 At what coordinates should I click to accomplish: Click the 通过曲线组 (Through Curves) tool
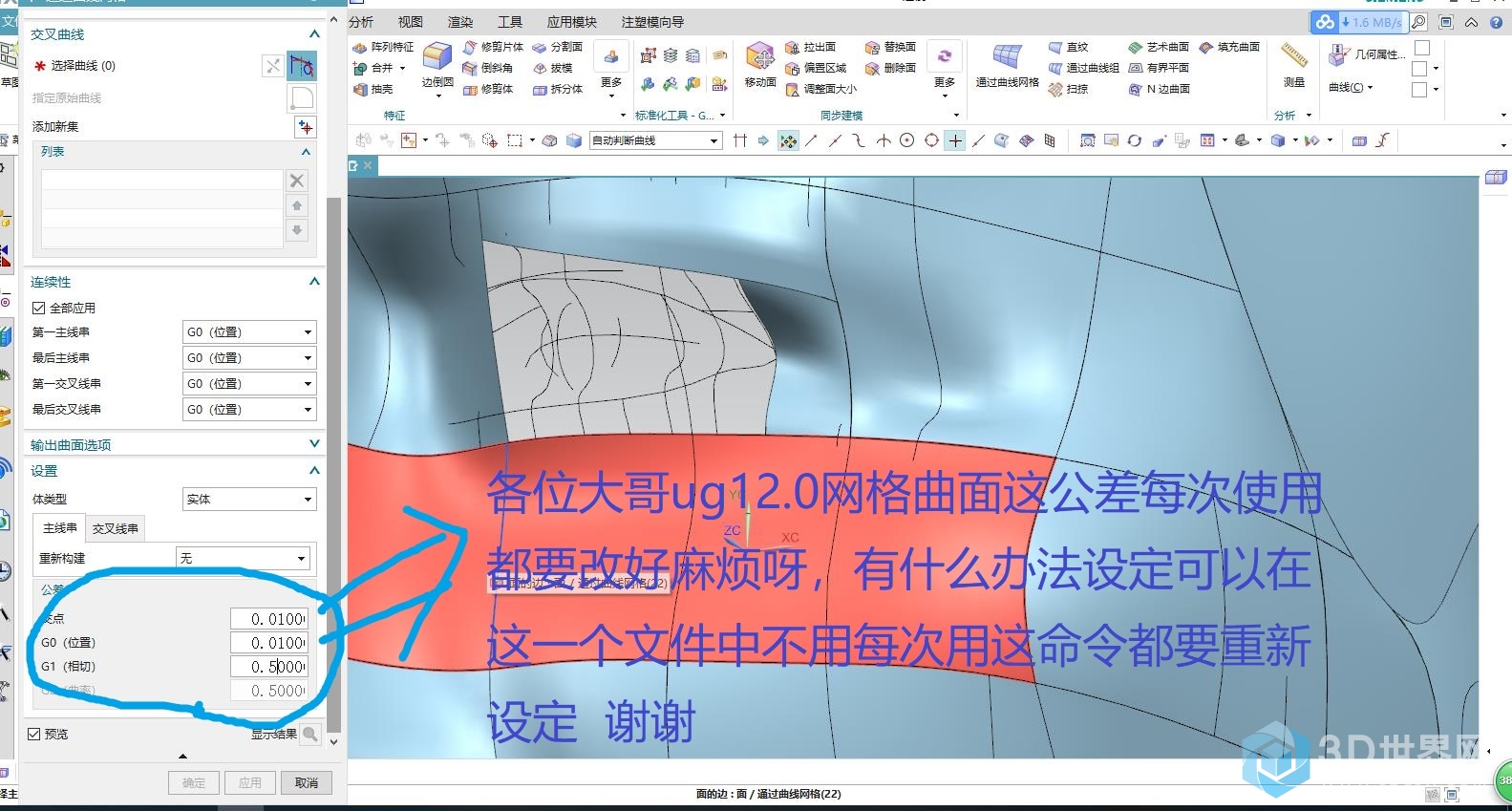point(1083,68)
